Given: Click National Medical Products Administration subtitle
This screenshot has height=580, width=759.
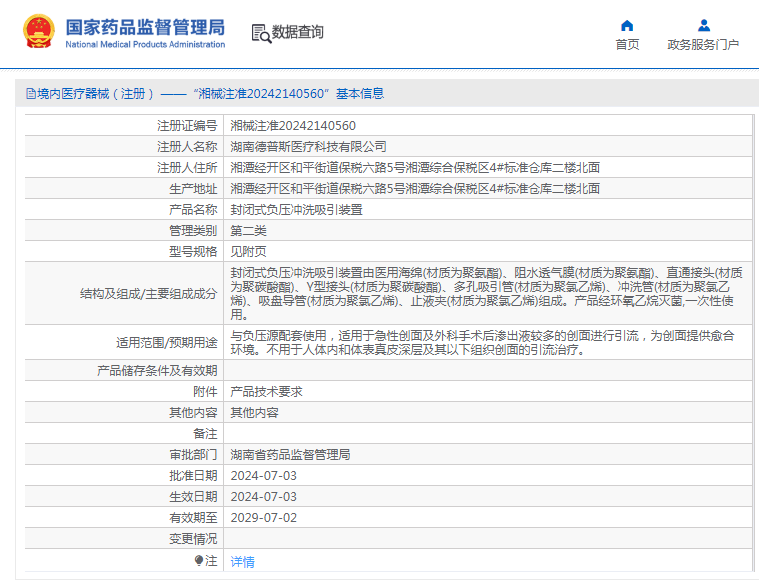Looking at the screenshot, I should pos(145,45).
